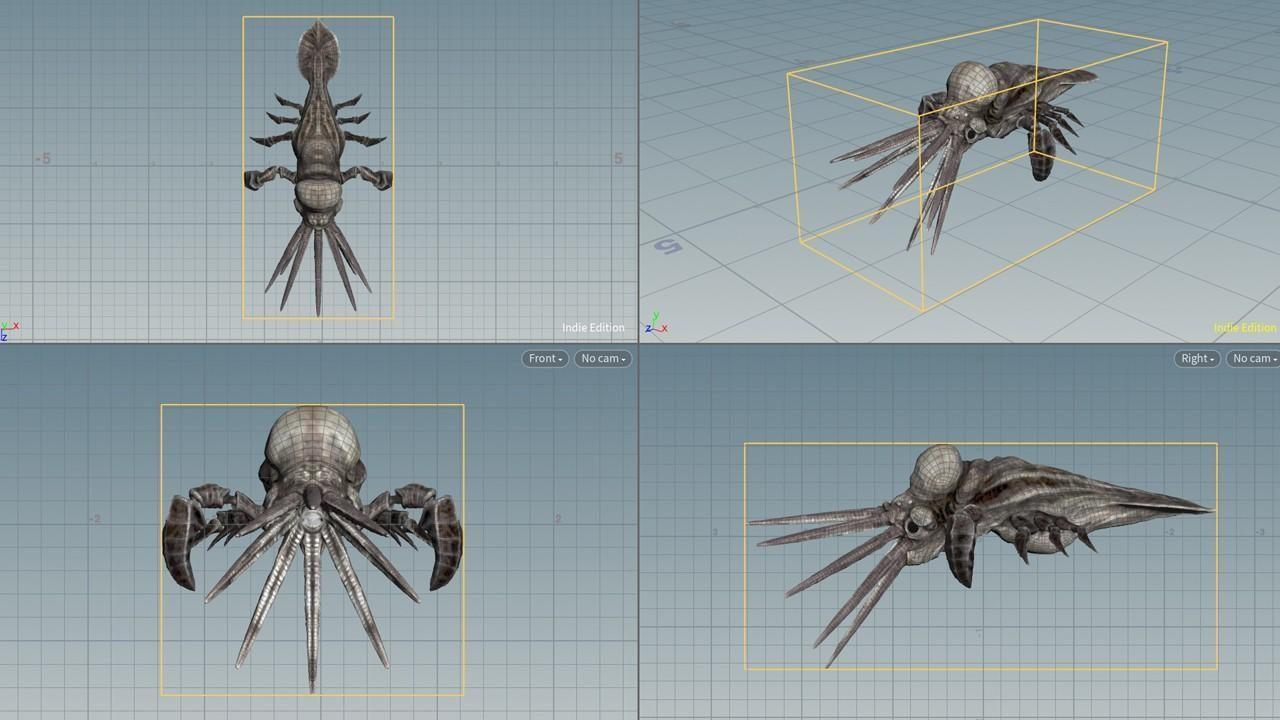Click the white Indie Edition label
The height and width of the screenshot is (720, 1280).
[x=592, y=328]
